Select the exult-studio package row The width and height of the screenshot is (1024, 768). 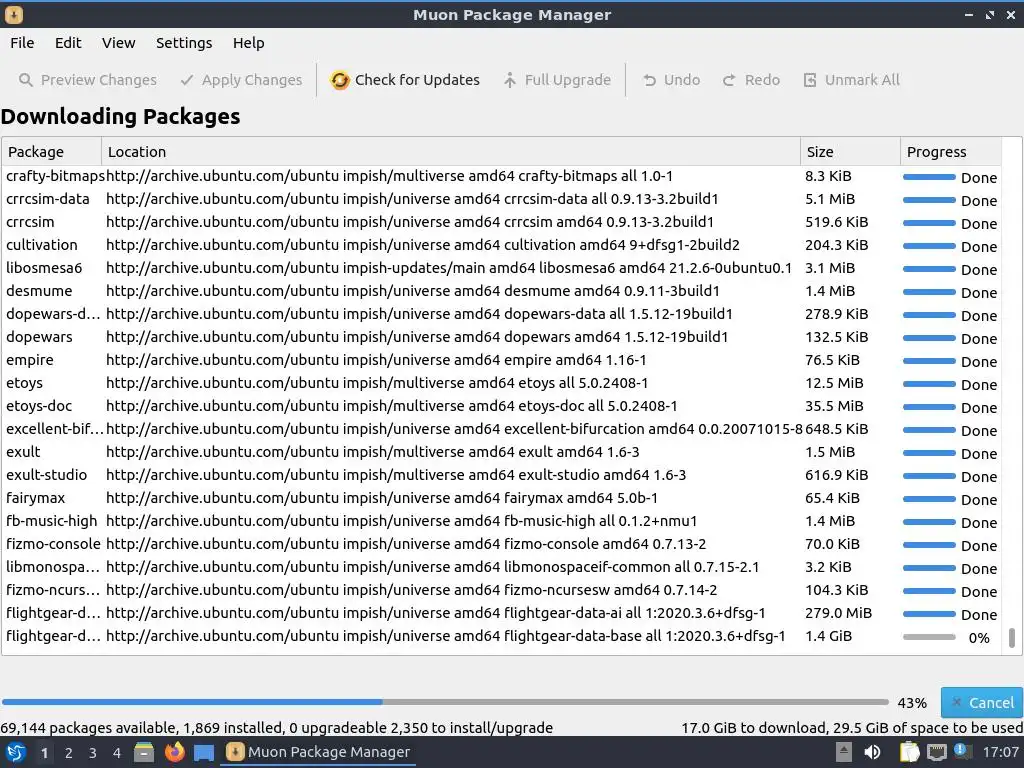[x=501, y=475]
